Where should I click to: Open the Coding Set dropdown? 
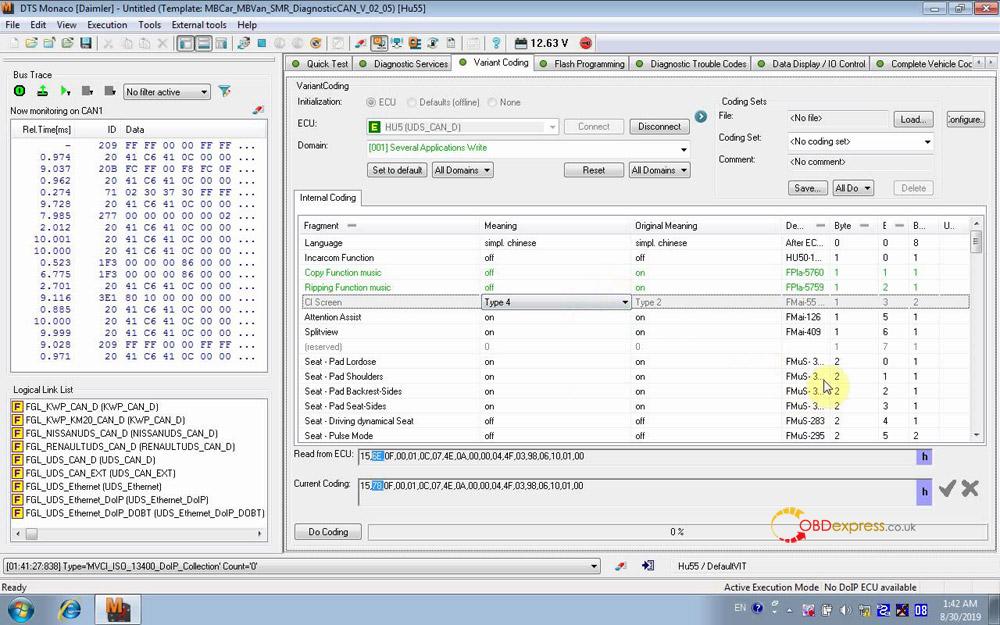click(x=860, y=142)
